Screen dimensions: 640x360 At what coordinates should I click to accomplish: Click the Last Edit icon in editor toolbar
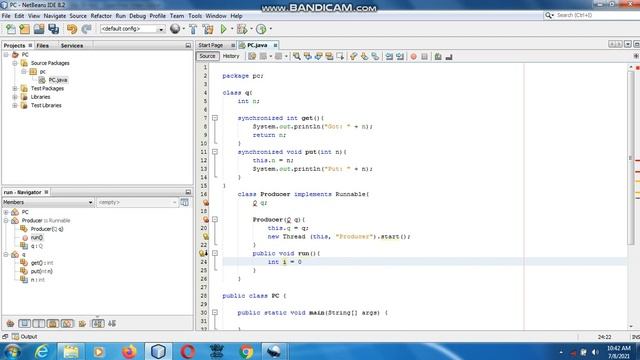(252, 56)
